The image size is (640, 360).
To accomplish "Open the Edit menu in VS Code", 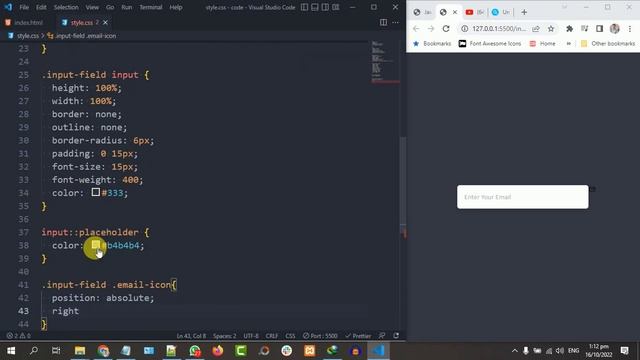I will click(x=41, y=7).
